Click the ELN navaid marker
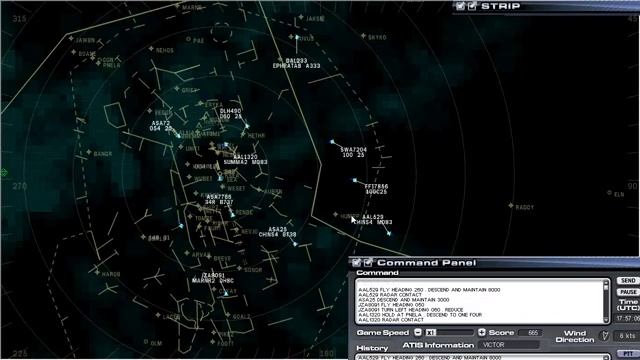 609,192
